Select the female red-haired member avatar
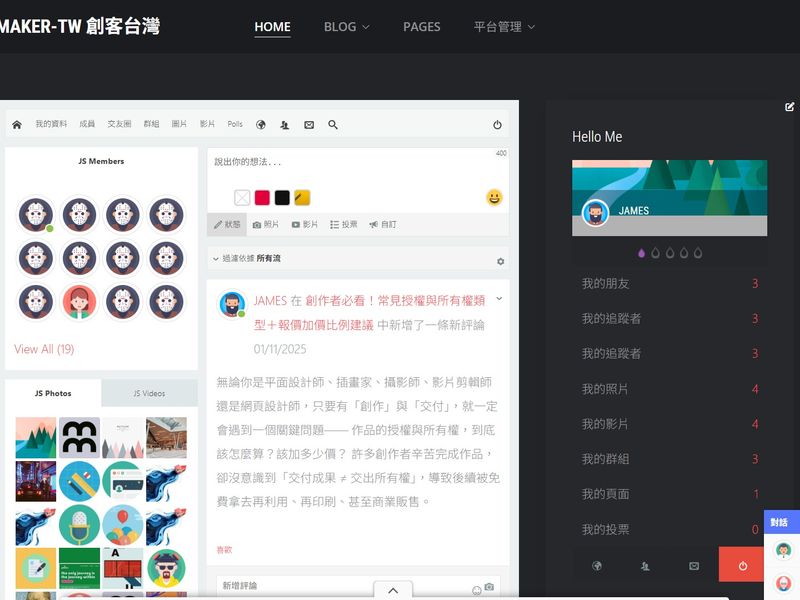Image resolution: width=800 pixels, height=600 pixels. pyautogui.click(x=79, y=302)
